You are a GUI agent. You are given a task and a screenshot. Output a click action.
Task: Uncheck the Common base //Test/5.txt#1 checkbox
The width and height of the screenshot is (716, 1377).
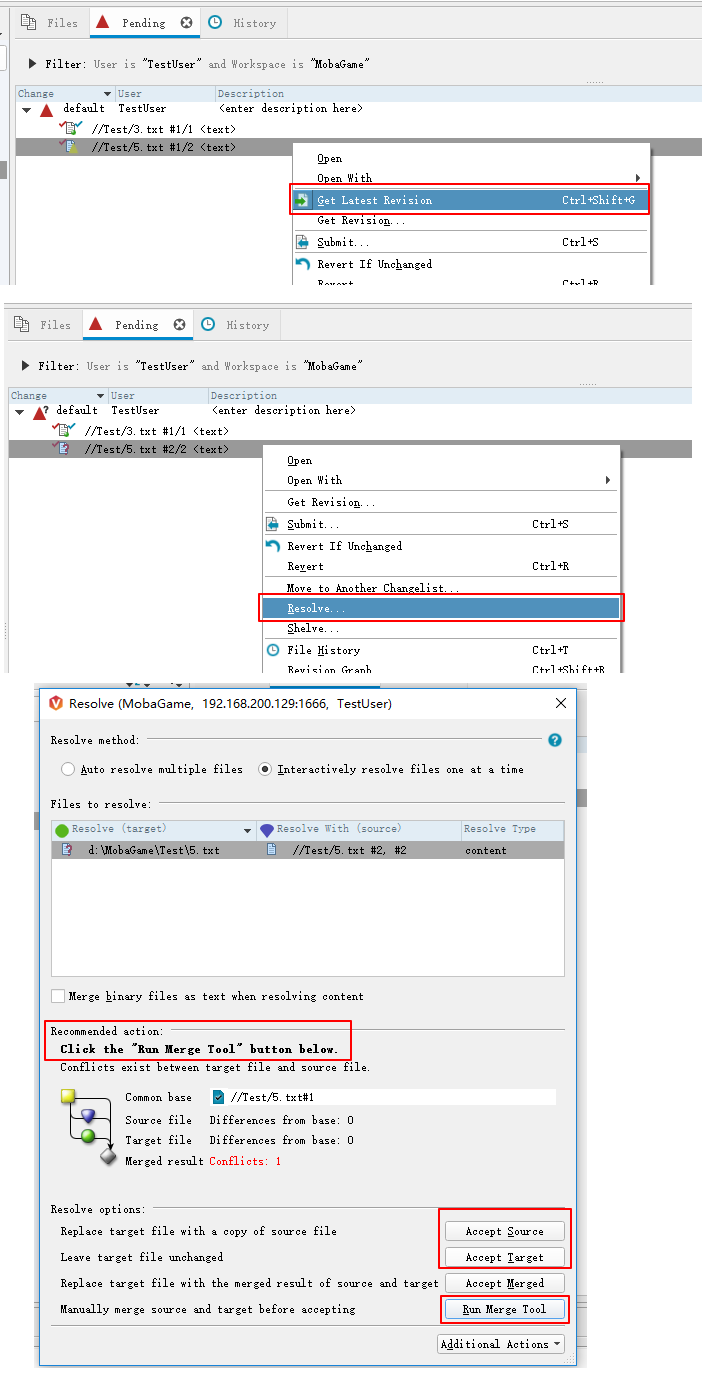219,1097
